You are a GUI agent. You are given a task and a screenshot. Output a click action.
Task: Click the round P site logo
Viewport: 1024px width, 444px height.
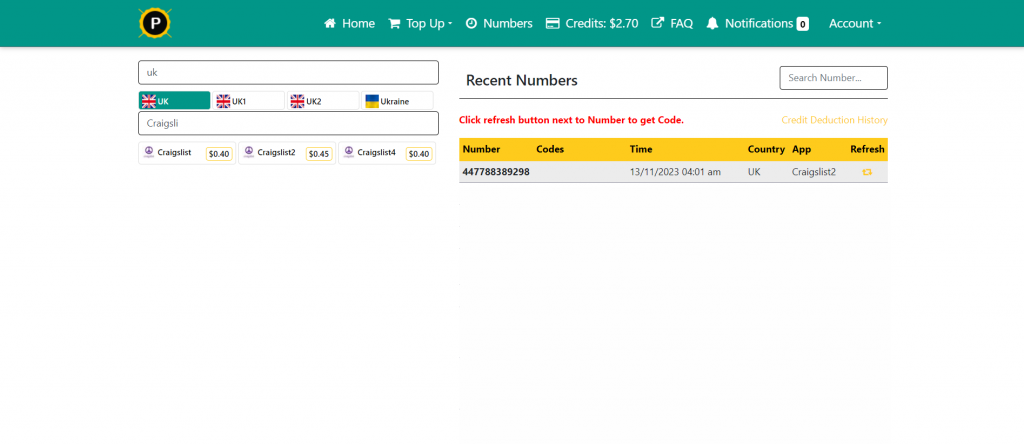(x=155, y=24)
